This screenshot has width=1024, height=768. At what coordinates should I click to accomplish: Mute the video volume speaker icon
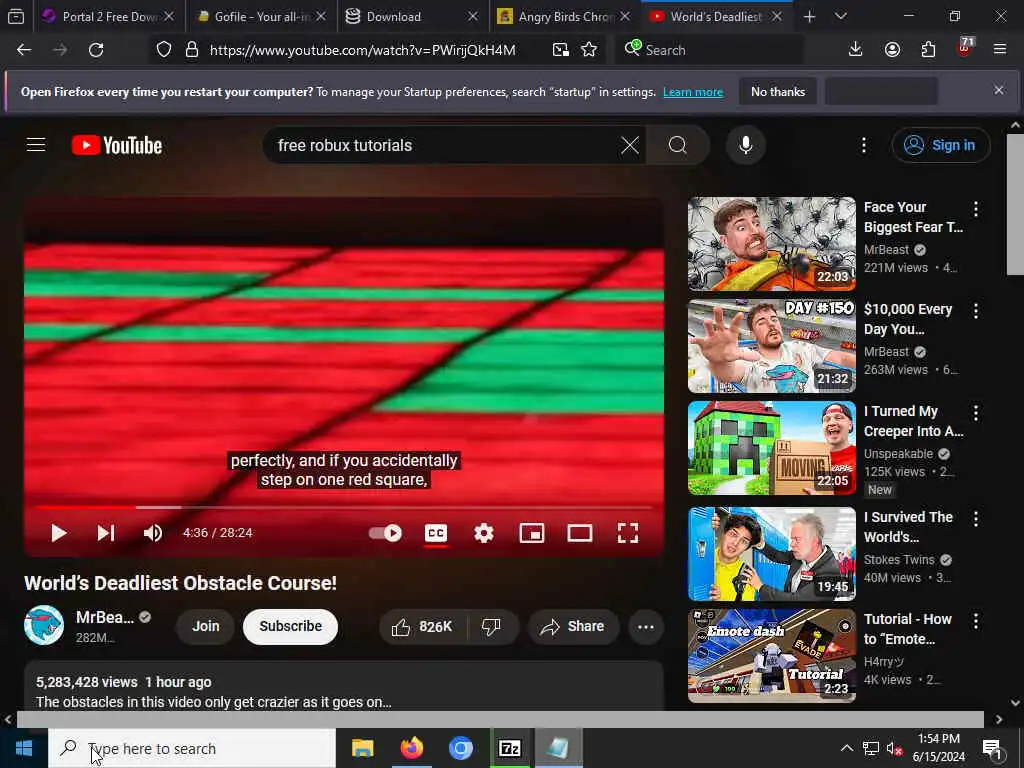click(153, 533)
